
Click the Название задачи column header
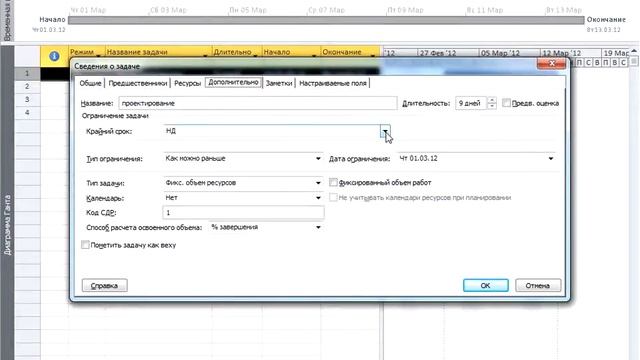point(158,52)
